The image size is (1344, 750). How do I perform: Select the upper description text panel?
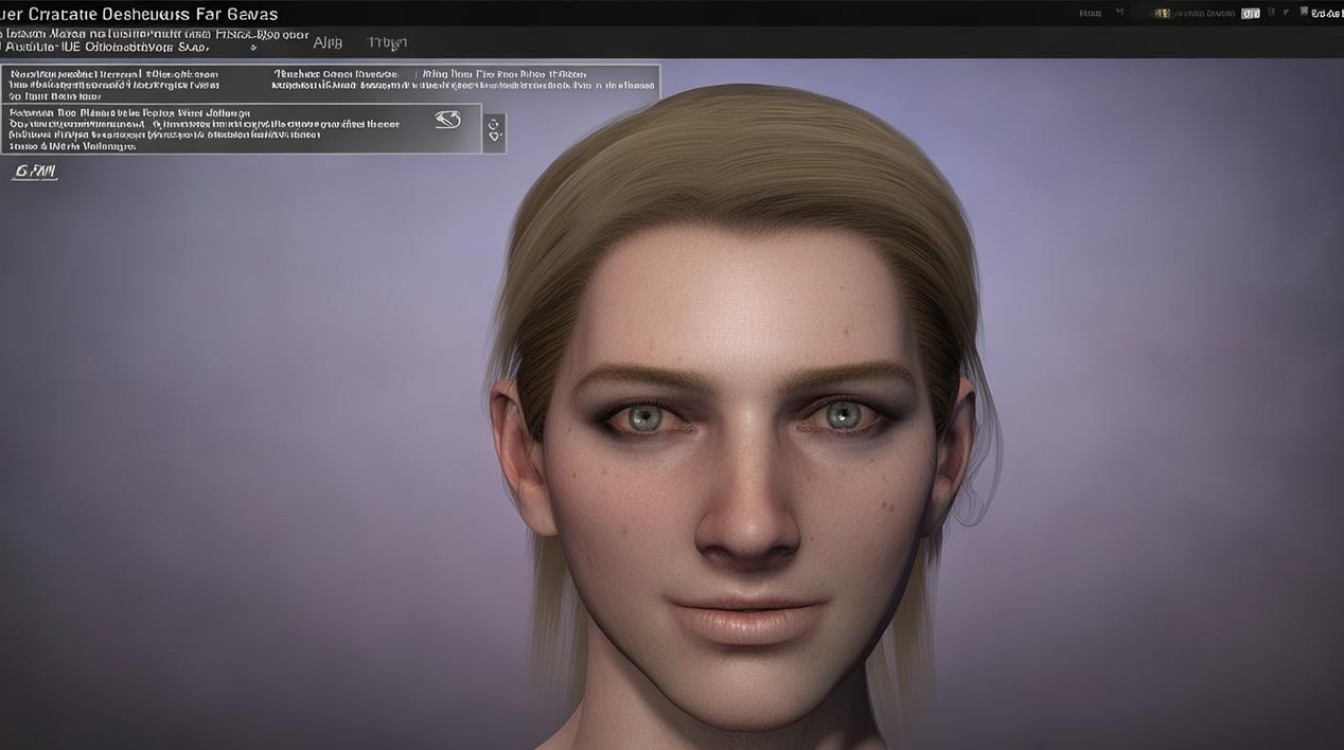click(330, 83)
